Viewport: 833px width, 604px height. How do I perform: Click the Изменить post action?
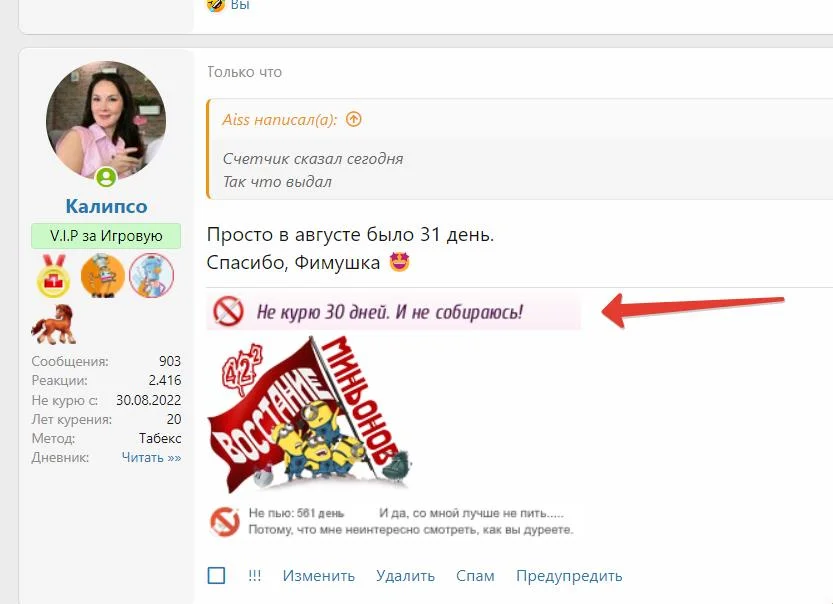[x=319, y=576]
